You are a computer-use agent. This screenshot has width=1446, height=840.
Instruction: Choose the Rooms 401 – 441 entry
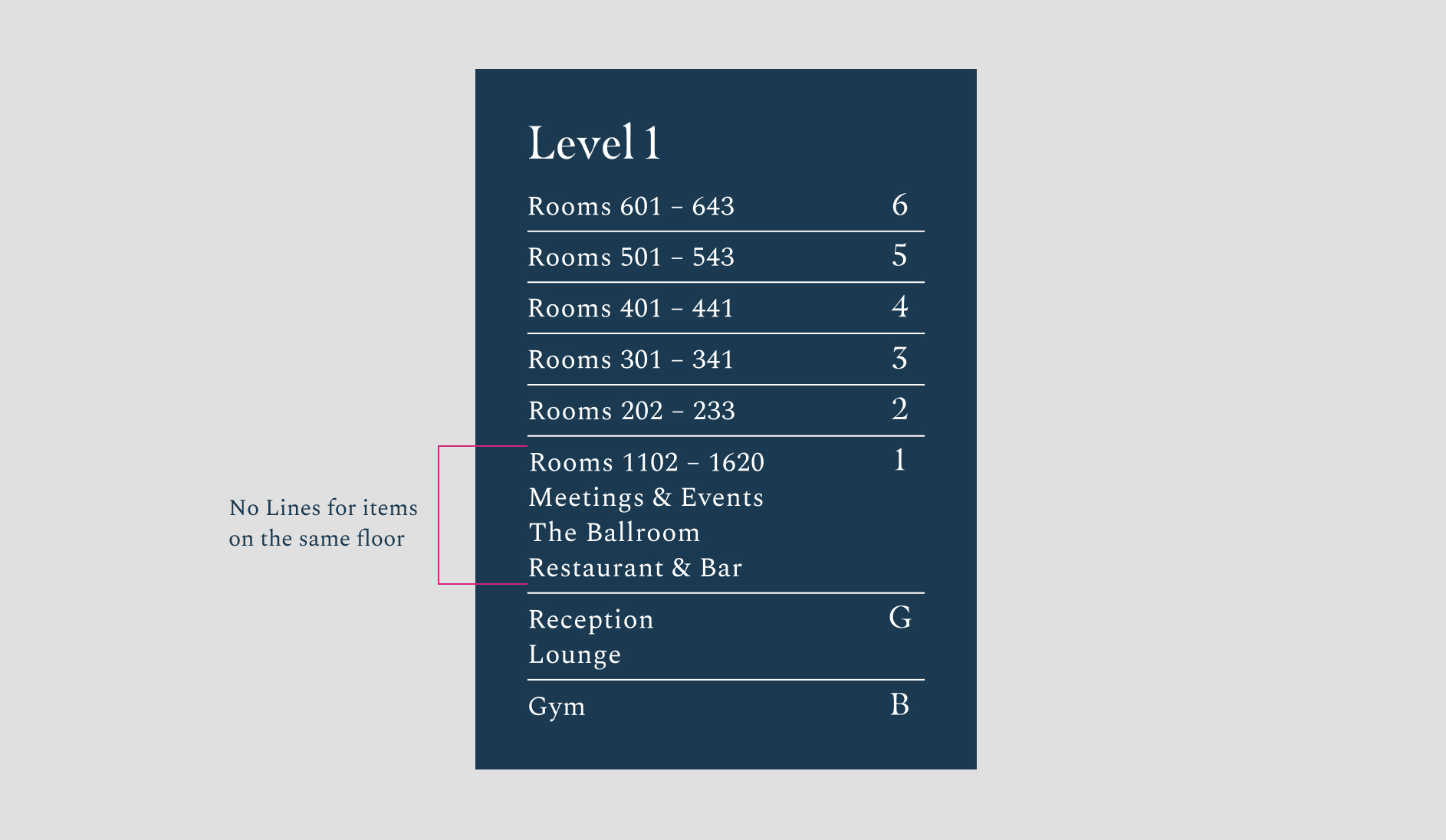631,309
